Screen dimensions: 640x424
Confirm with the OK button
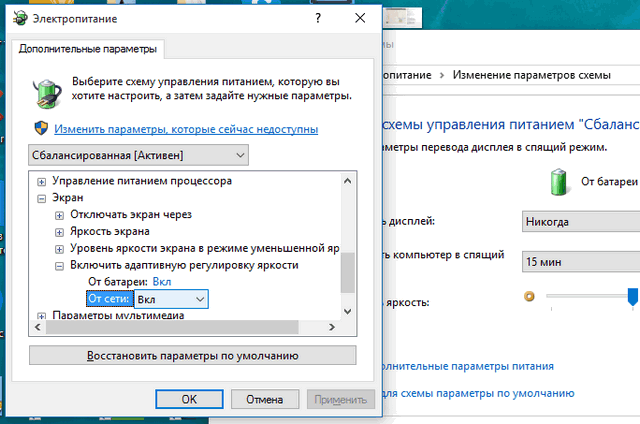tap(189, 399)
